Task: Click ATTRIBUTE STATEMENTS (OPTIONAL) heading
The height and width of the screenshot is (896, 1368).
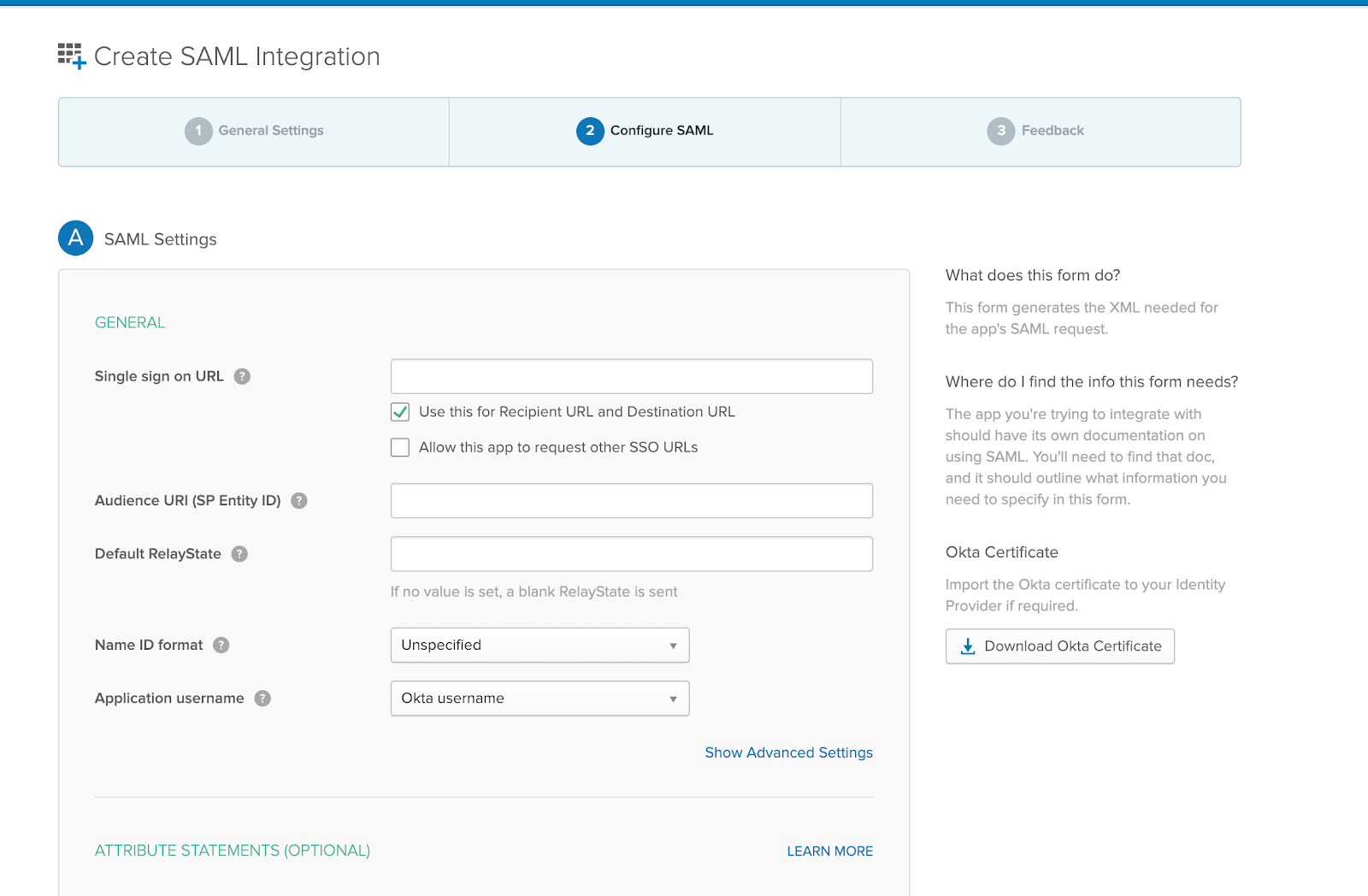Action: point(233,851)
